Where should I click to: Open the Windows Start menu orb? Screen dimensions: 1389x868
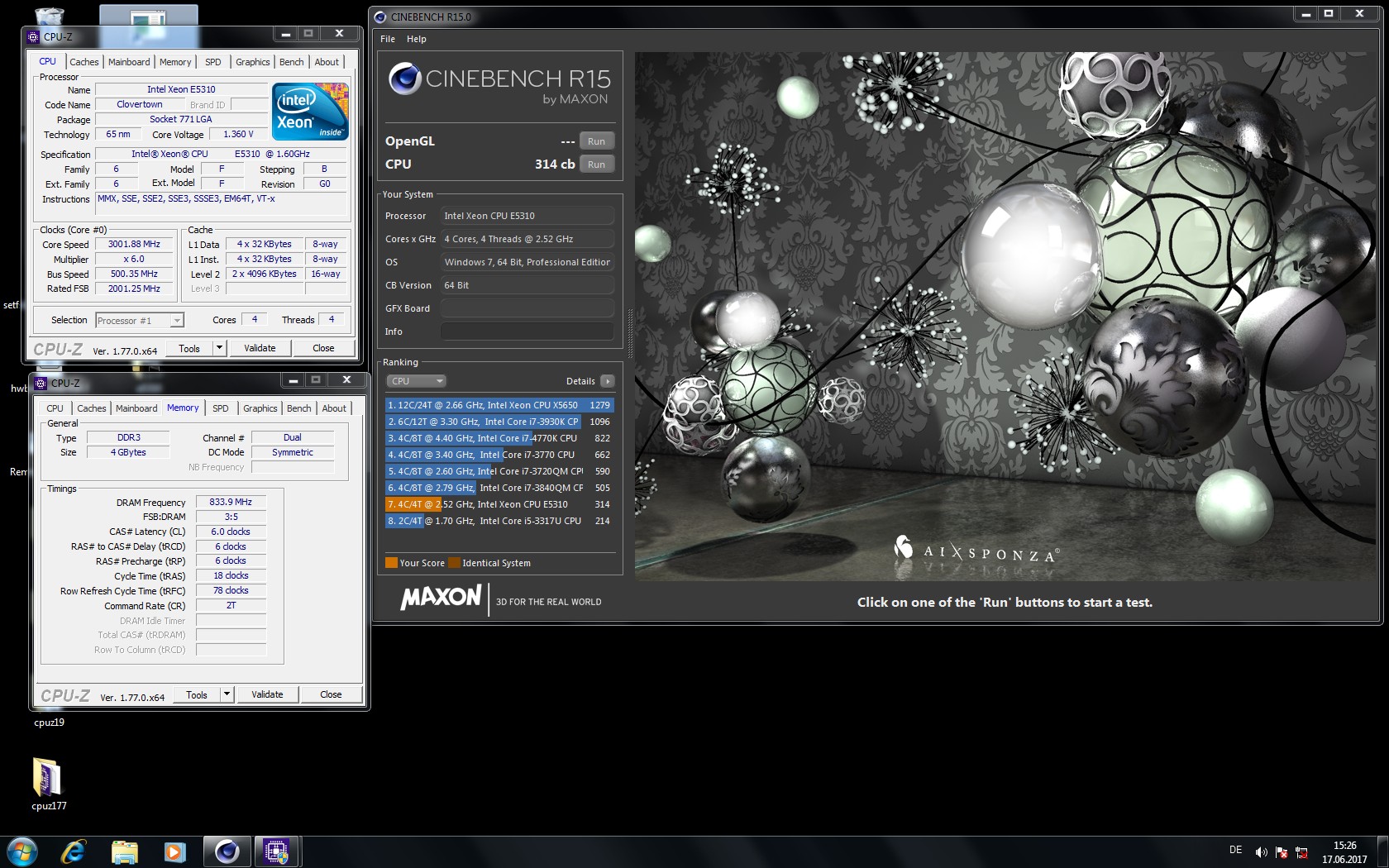point(22,851)
